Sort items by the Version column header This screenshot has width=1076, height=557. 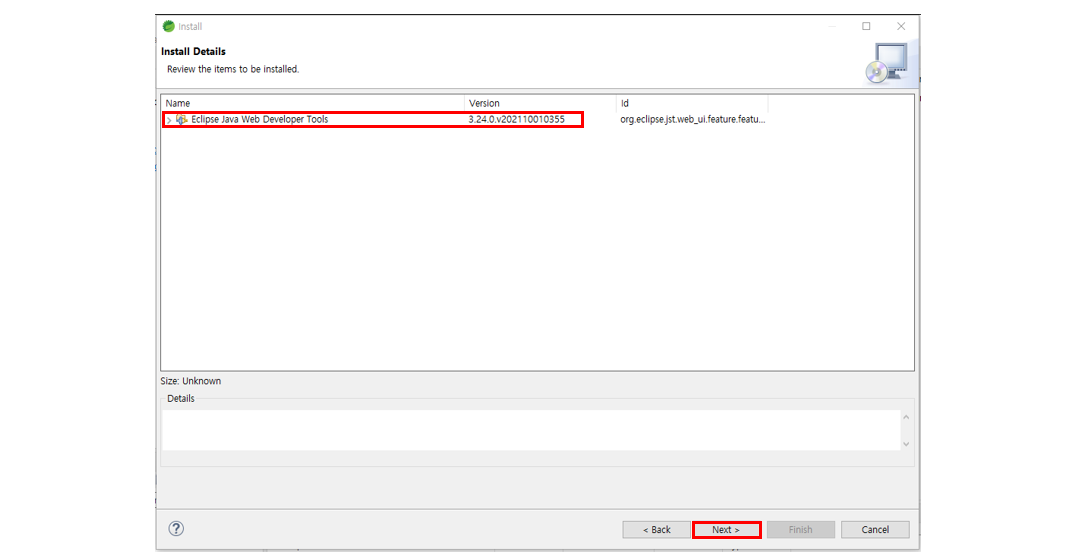pyautogui.click(x=541, y=103)
